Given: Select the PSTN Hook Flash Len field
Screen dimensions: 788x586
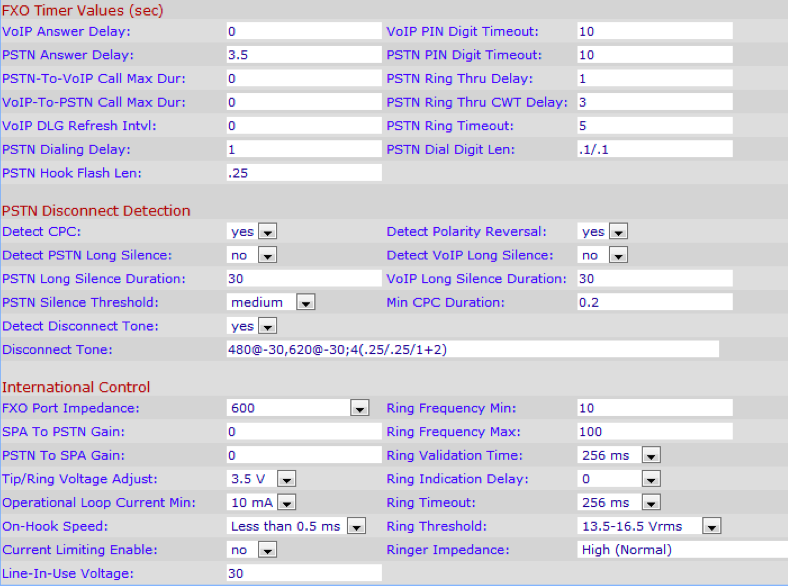Looking at the screenshot, I should (x=304, y=173).
